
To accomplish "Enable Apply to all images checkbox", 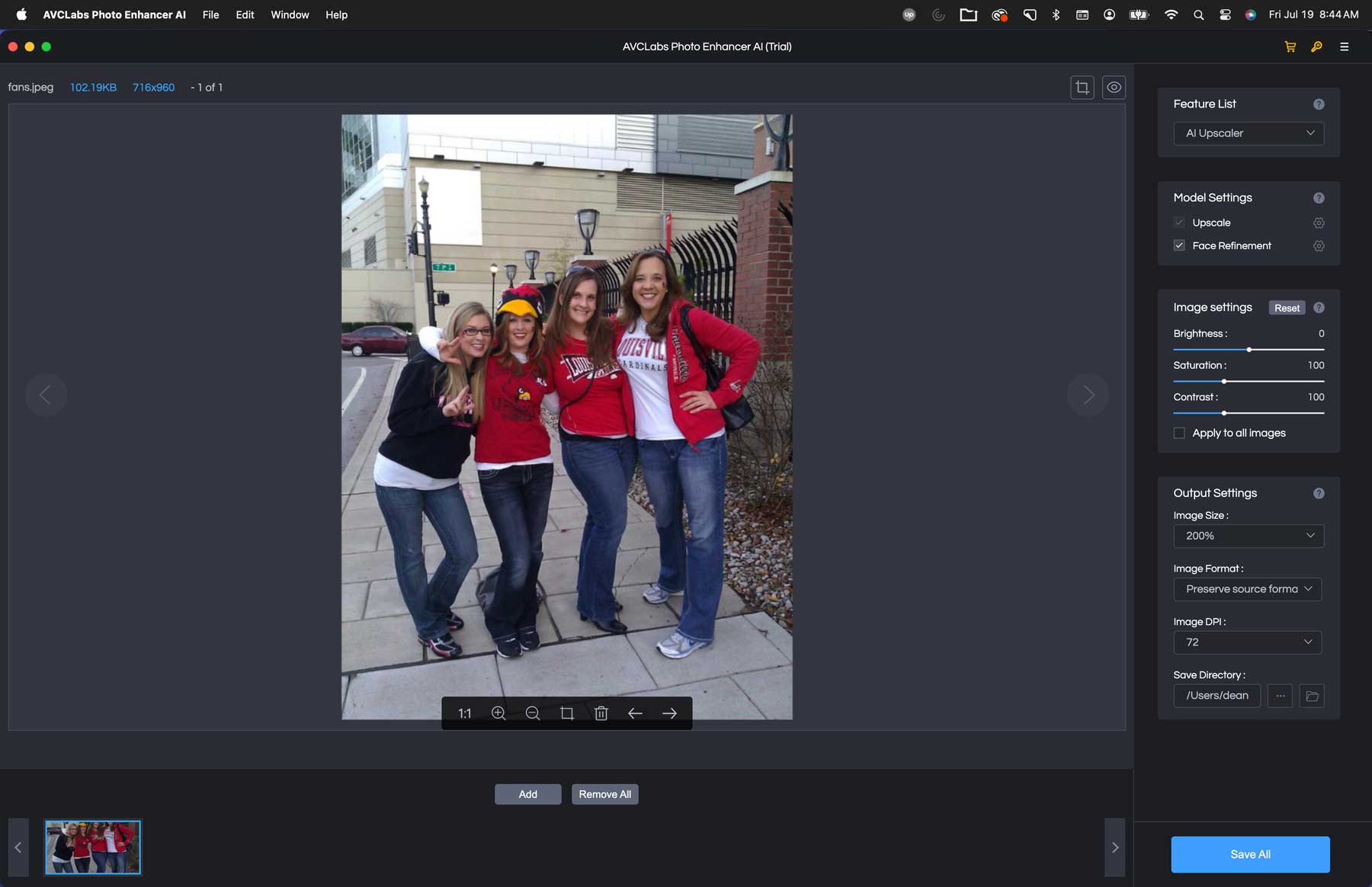I will pyautogui.click(x=1179, y=433).
